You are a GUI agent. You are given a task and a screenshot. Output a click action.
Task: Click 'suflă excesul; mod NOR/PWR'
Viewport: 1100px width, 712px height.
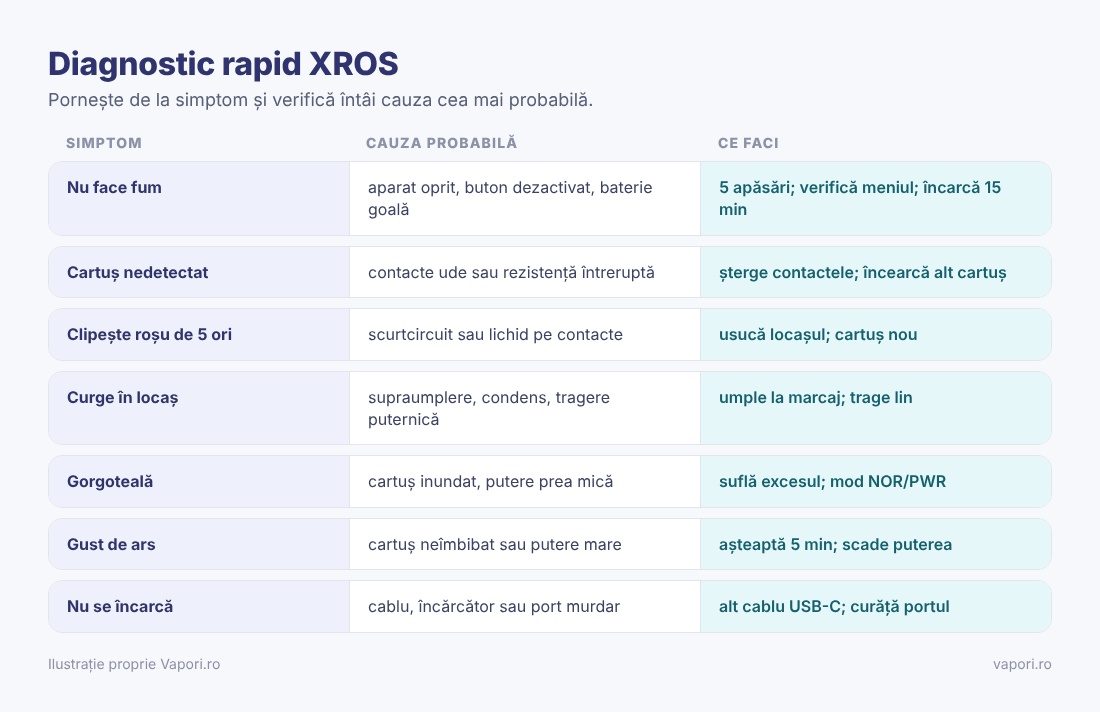tap(832, 481)
